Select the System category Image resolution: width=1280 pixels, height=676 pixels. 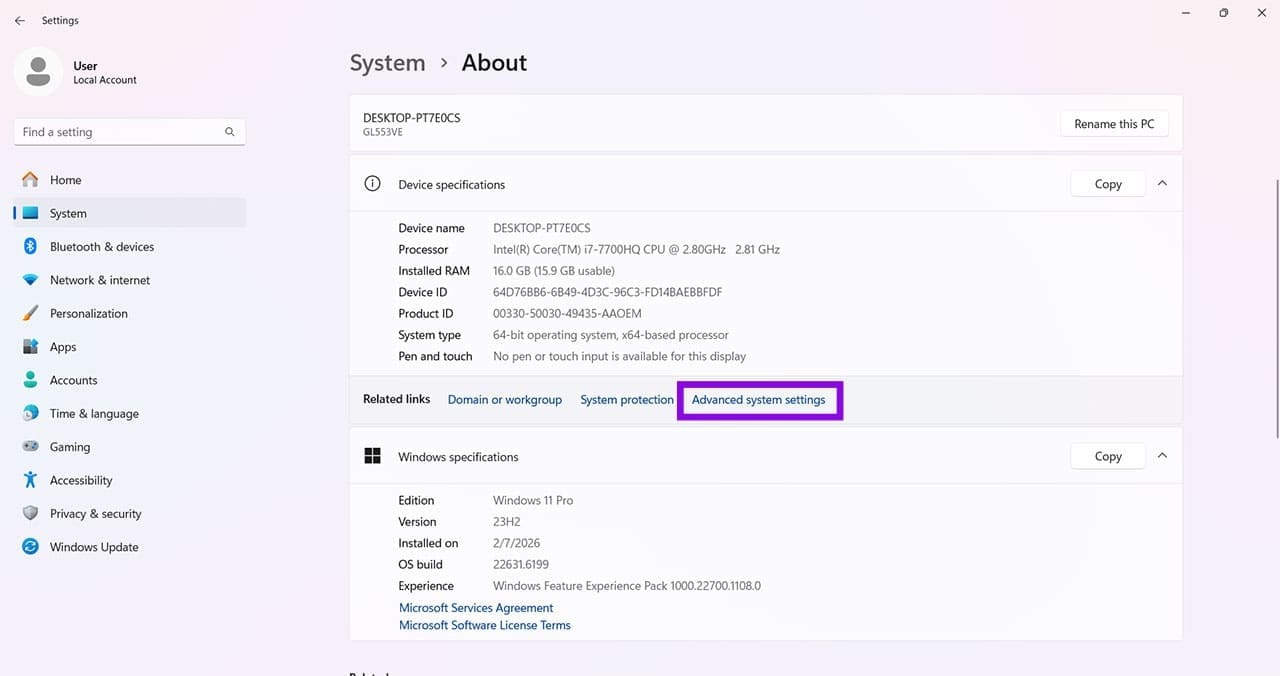130,213
